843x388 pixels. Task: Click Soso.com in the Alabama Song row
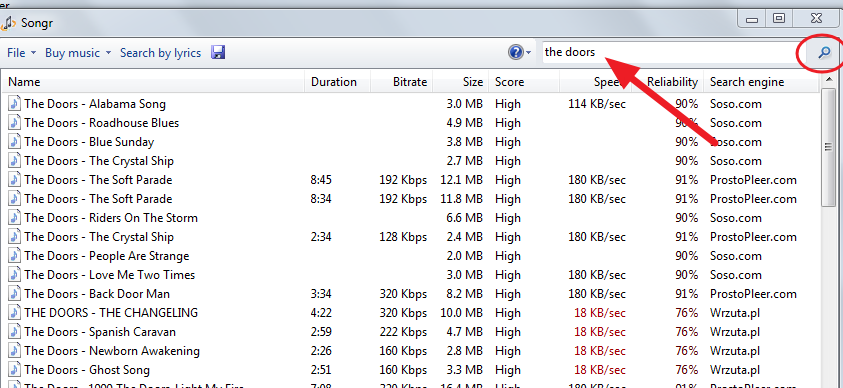735,104
